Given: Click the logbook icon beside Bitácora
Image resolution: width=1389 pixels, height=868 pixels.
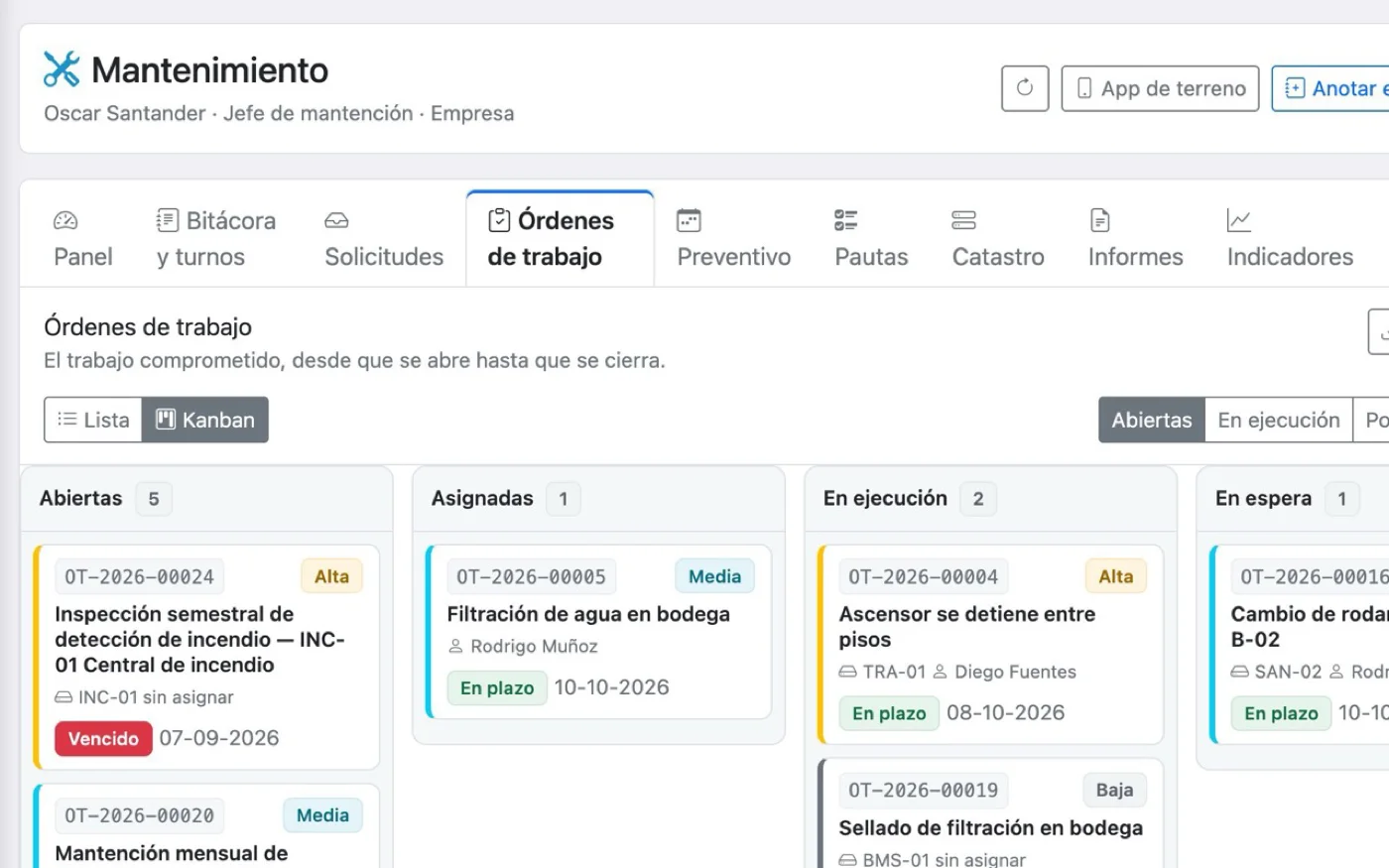Looking at the screenshot, I should pyautogui.click(x=168, y=220).
